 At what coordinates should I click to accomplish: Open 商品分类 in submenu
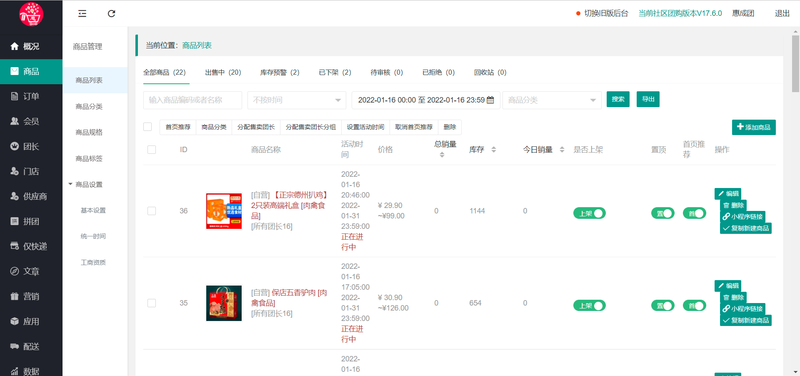click(x=89, y=107)
